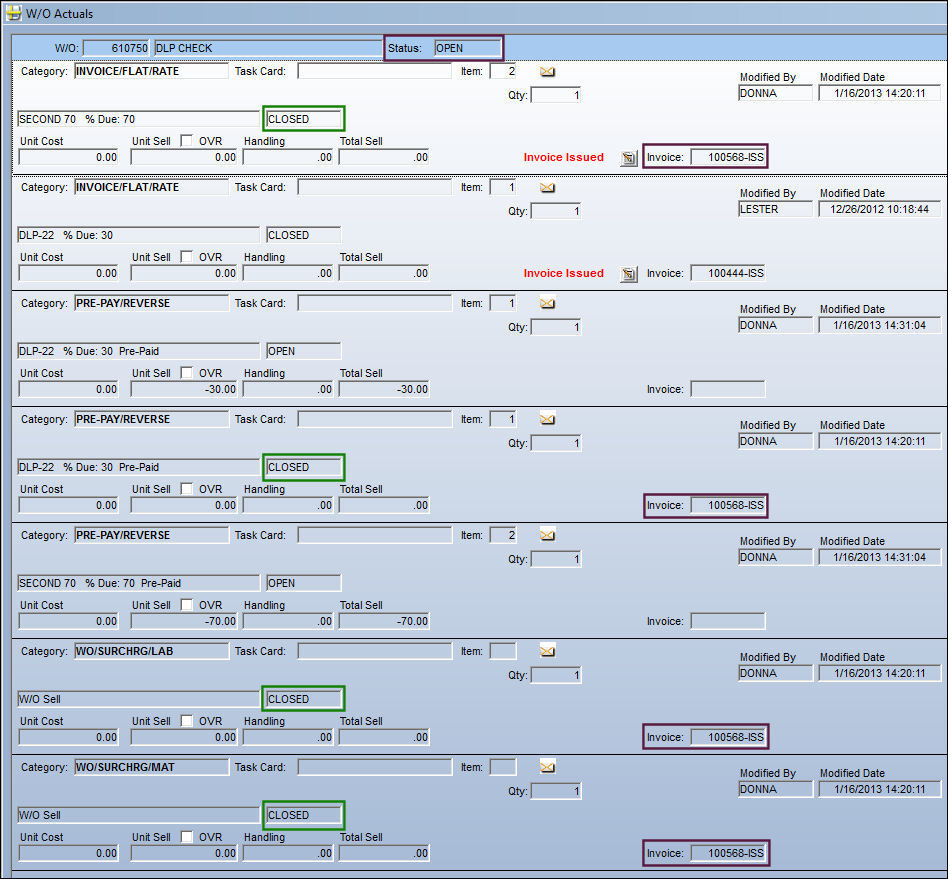Click the Total Sell field showing -70.00

[x=384, y=621]
